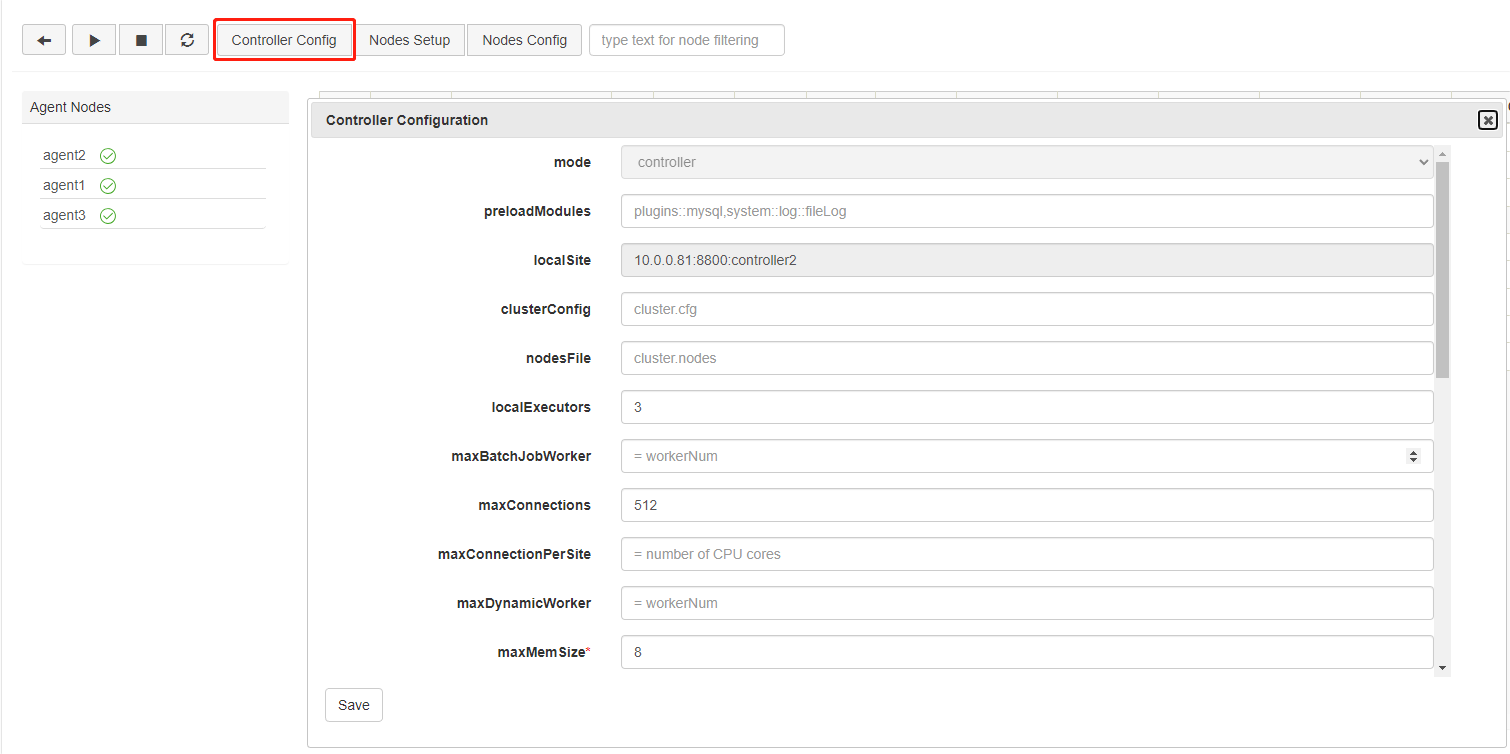Click the localExecutors input field

[1026, 407]
